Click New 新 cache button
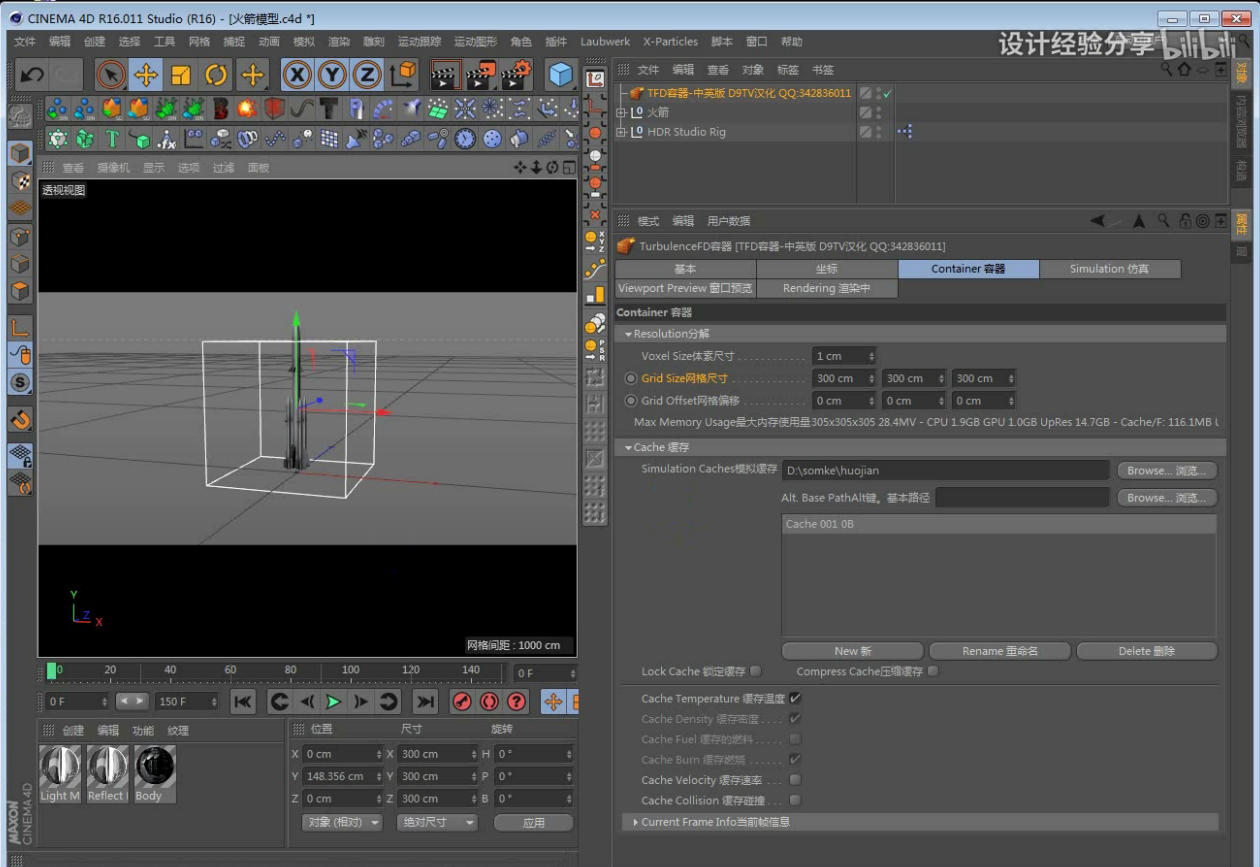 (x=853, y=651)
